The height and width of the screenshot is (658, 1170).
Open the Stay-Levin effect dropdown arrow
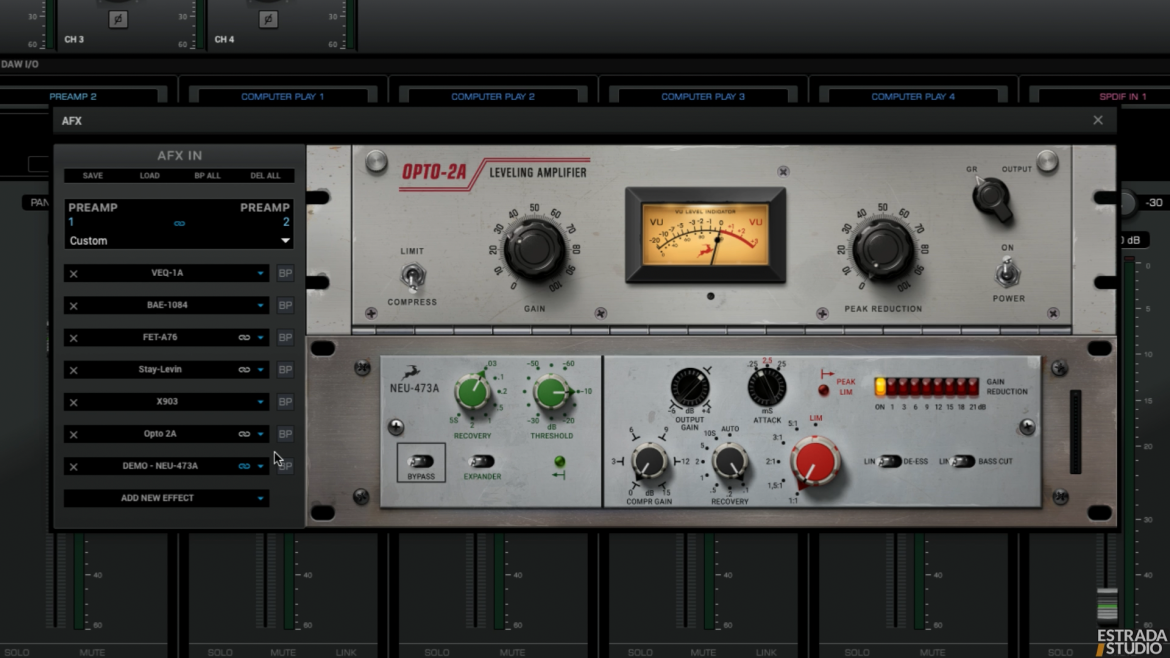[x=260, y=370]
